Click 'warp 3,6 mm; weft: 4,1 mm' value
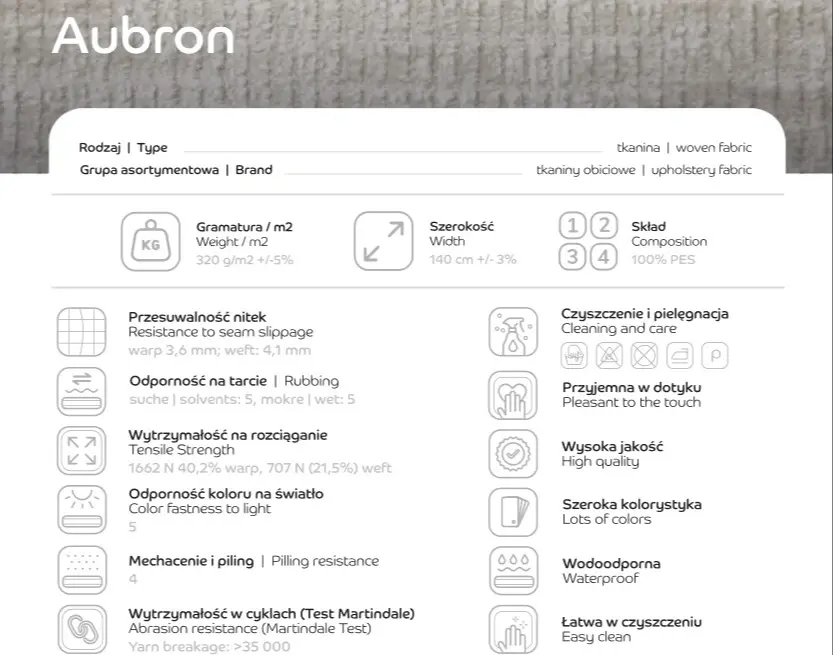833x655 pixels. 219,350
